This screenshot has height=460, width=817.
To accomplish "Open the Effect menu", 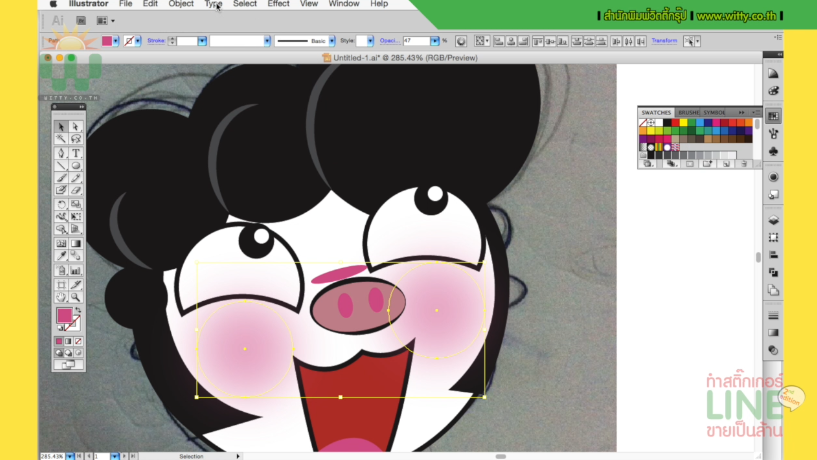I will 278,4.
